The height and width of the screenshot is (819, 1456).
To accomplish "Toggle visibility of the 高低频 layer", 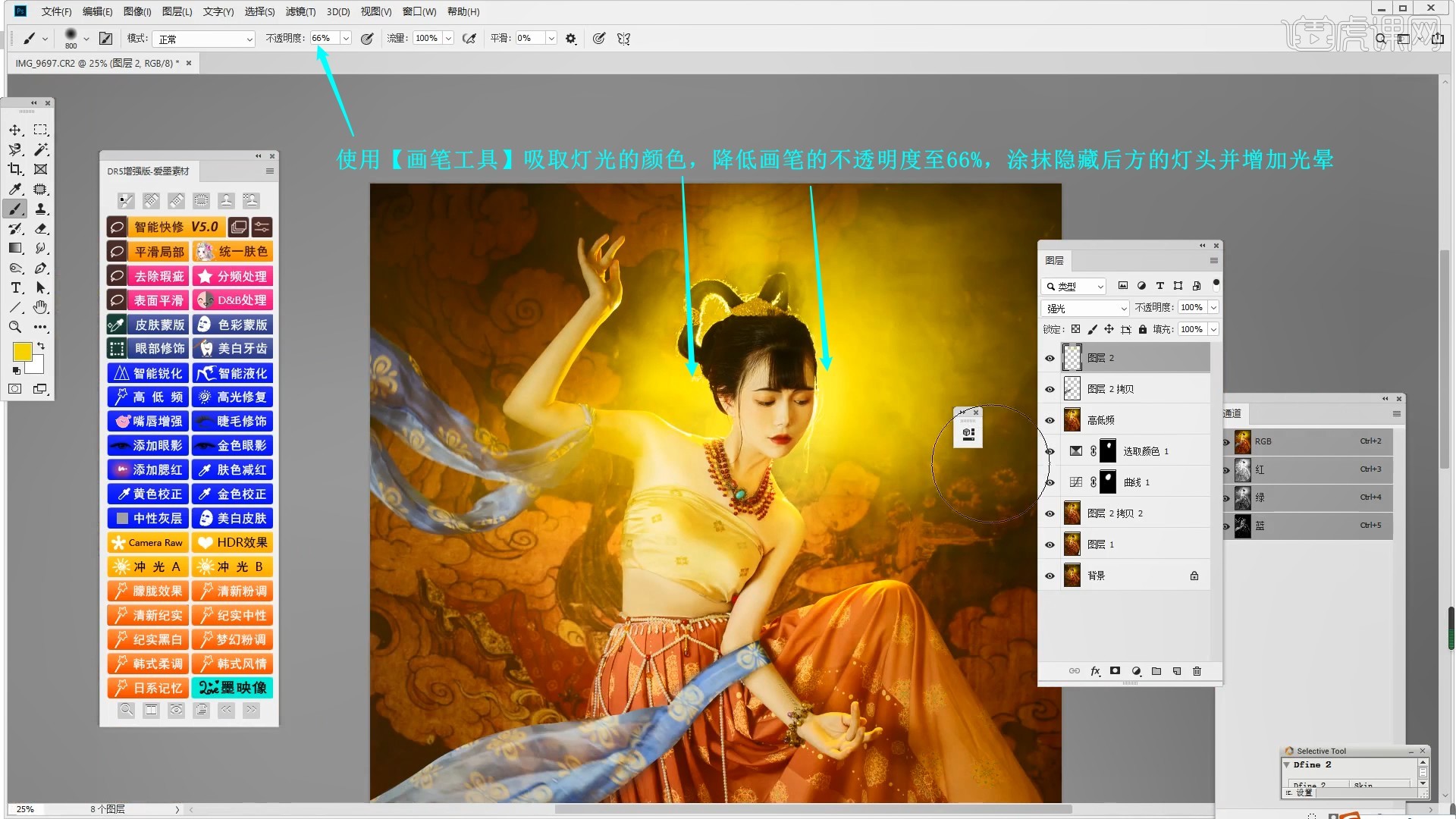I will [1050, 420].
